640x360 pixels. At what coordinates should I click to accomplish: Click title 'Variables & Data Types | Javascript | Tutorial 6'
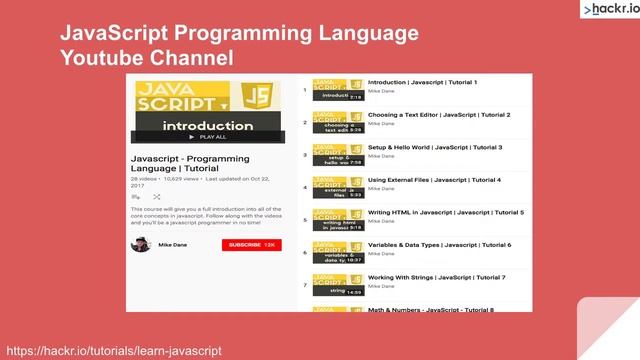(x=440, y=245)
